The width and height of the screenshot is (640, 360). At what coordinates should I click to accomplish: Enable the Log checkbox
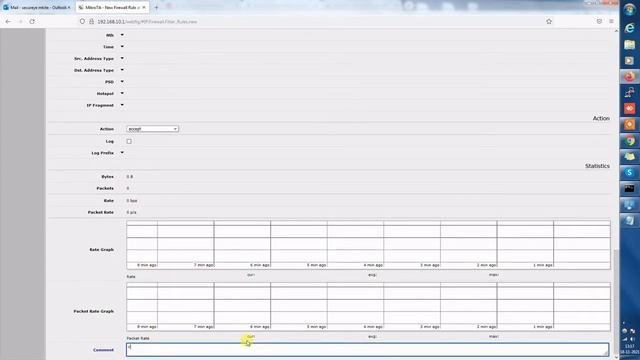[129, 141]
